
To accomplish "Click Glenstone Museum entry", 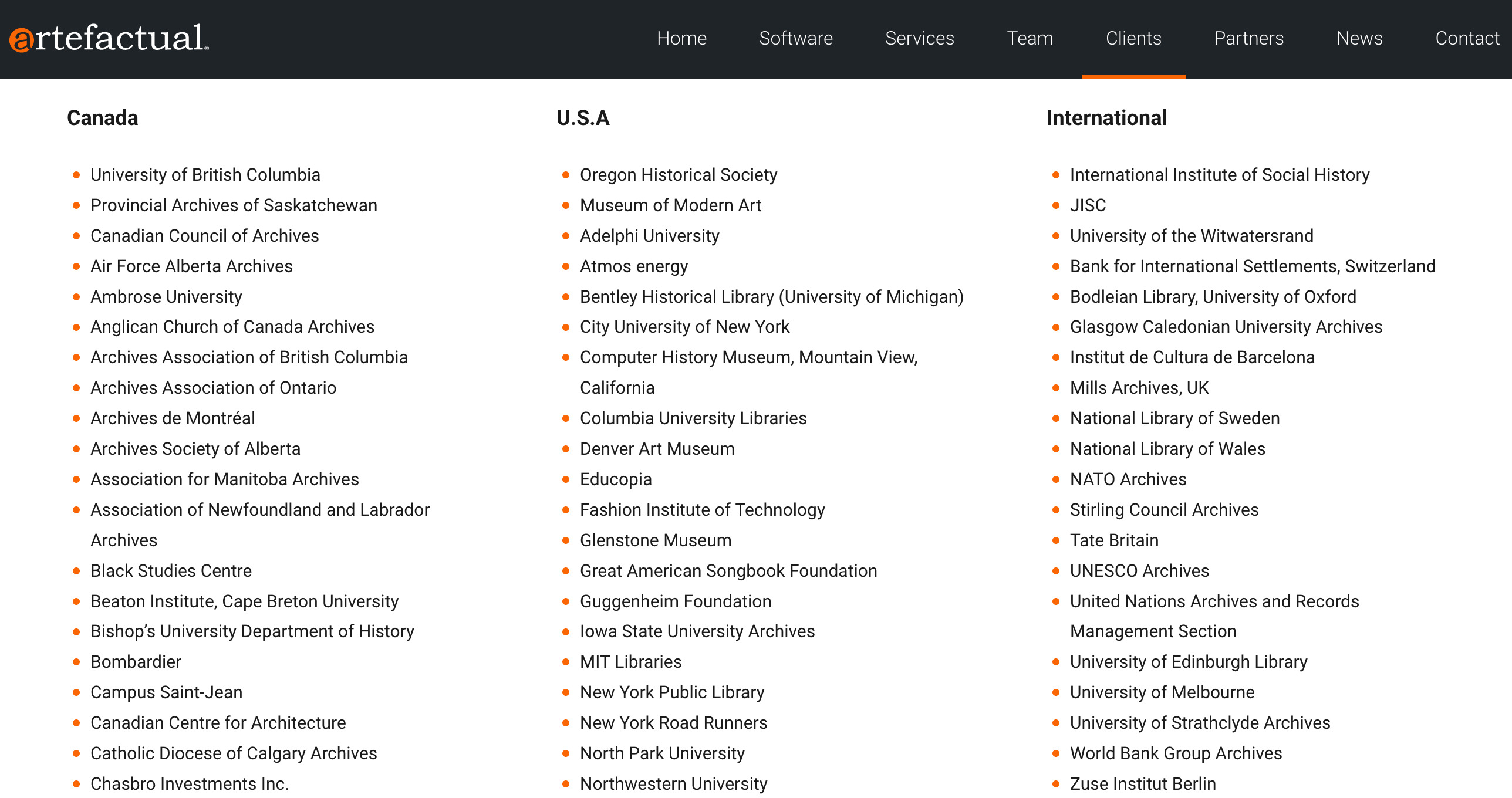I will click(x=656, y=540).
